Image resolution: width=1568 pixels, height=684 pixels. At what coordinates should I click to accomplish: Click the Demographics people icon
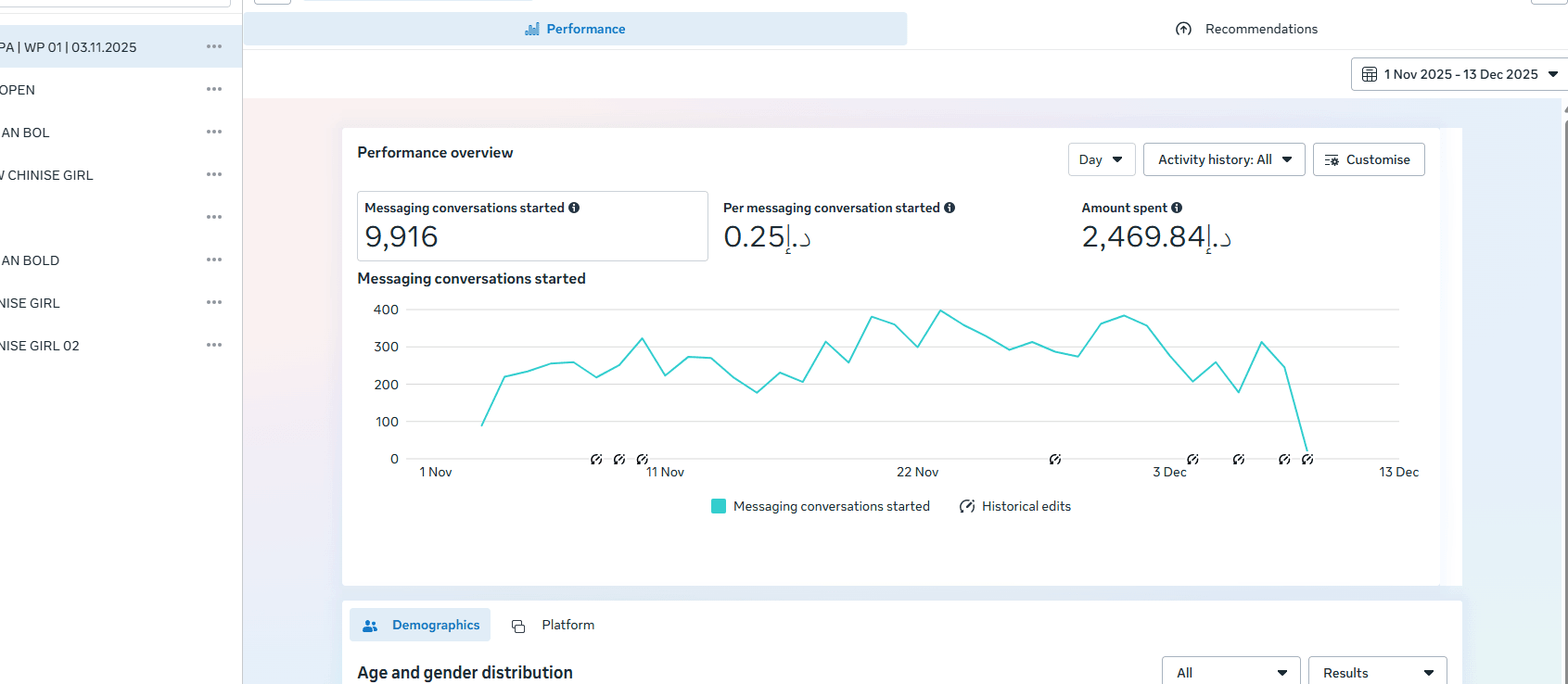[x=370, y=626]
